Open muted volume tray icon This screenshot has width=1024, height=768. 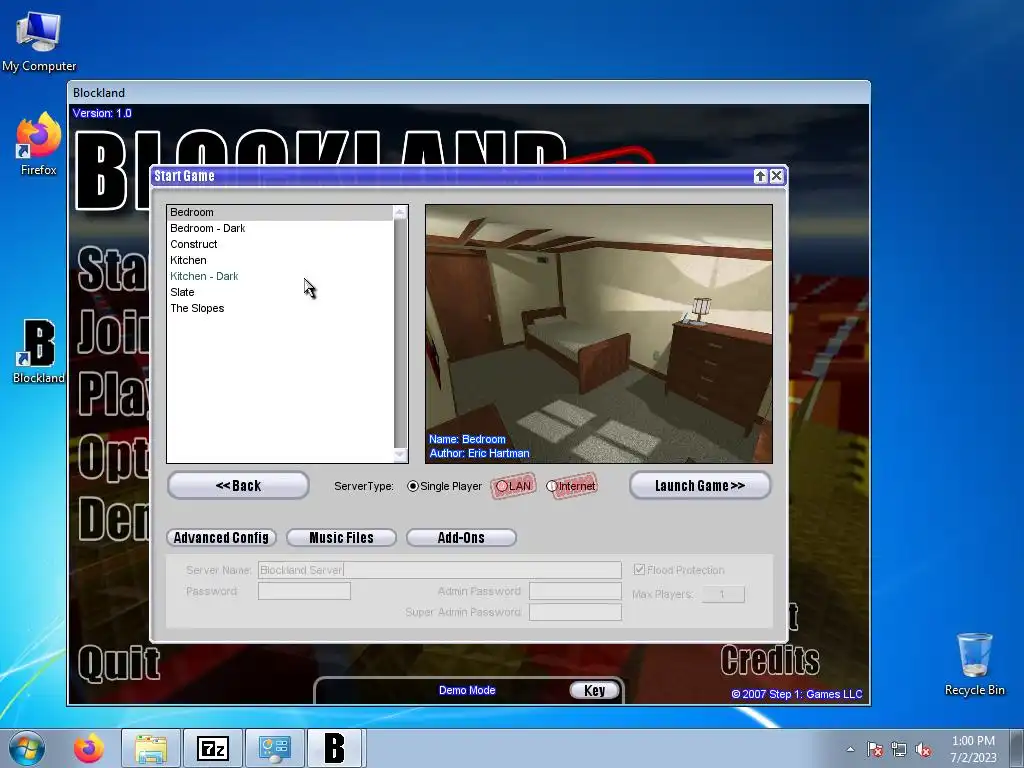pos(923,749)
